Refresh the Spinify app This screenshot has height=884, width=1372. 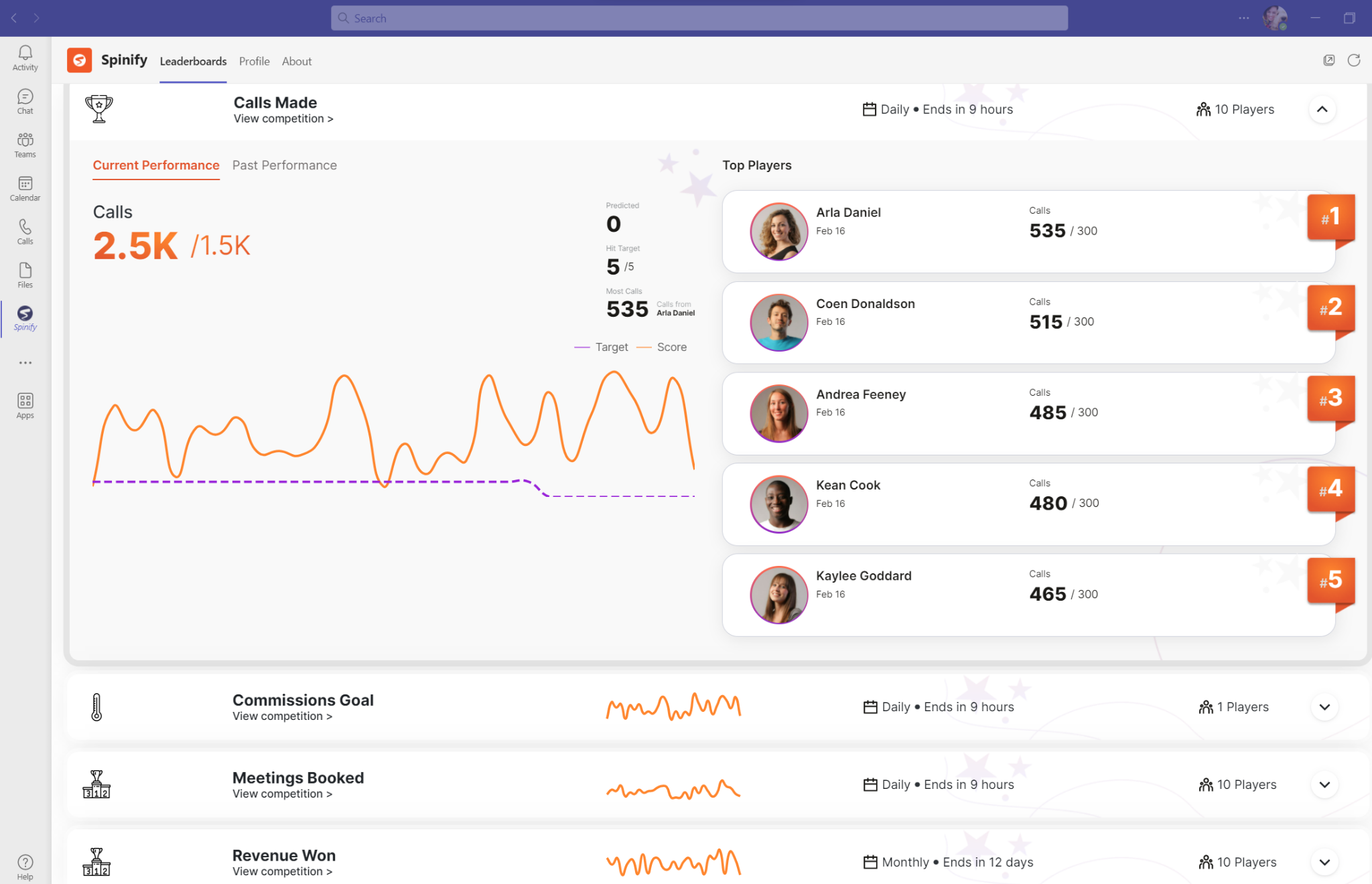1355,60
